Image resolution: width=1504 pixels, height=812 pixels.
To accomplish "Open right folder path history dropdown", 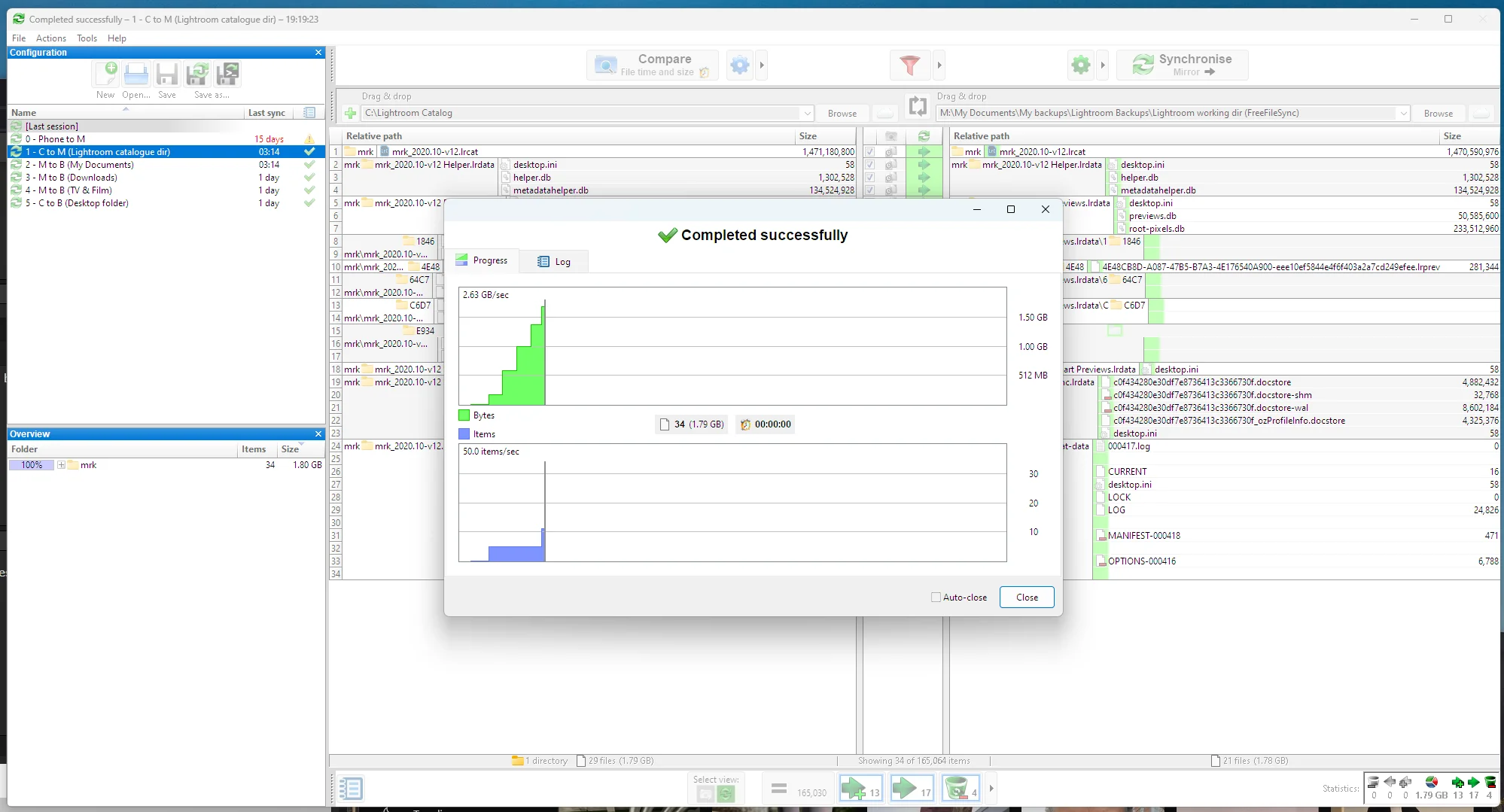I will click(1403, 114).
